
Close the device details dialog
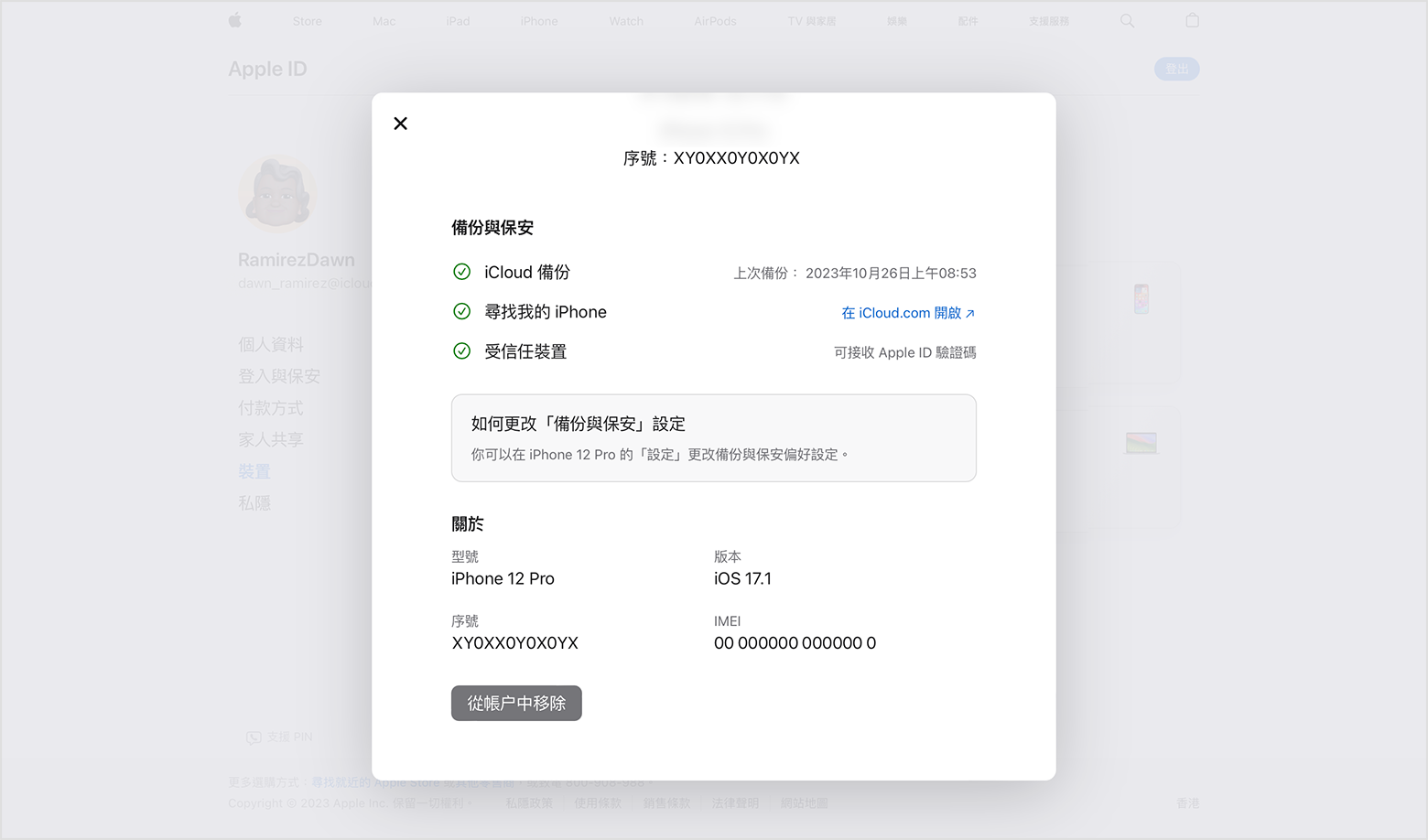[x=400, y=124]
